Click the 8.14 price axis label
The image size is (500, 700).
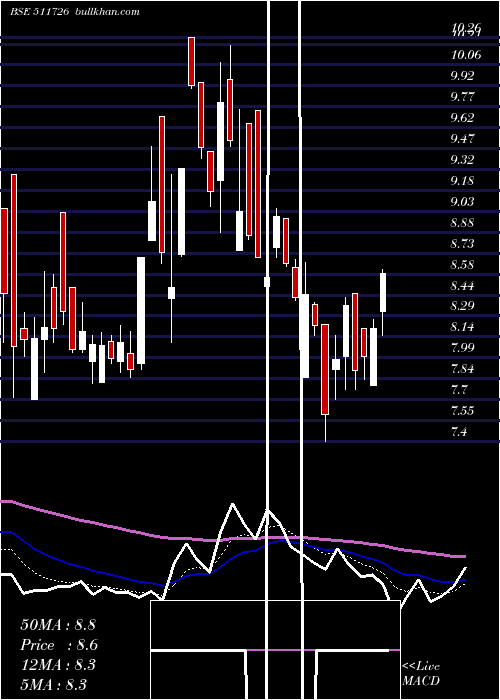(x=462, y=327)
